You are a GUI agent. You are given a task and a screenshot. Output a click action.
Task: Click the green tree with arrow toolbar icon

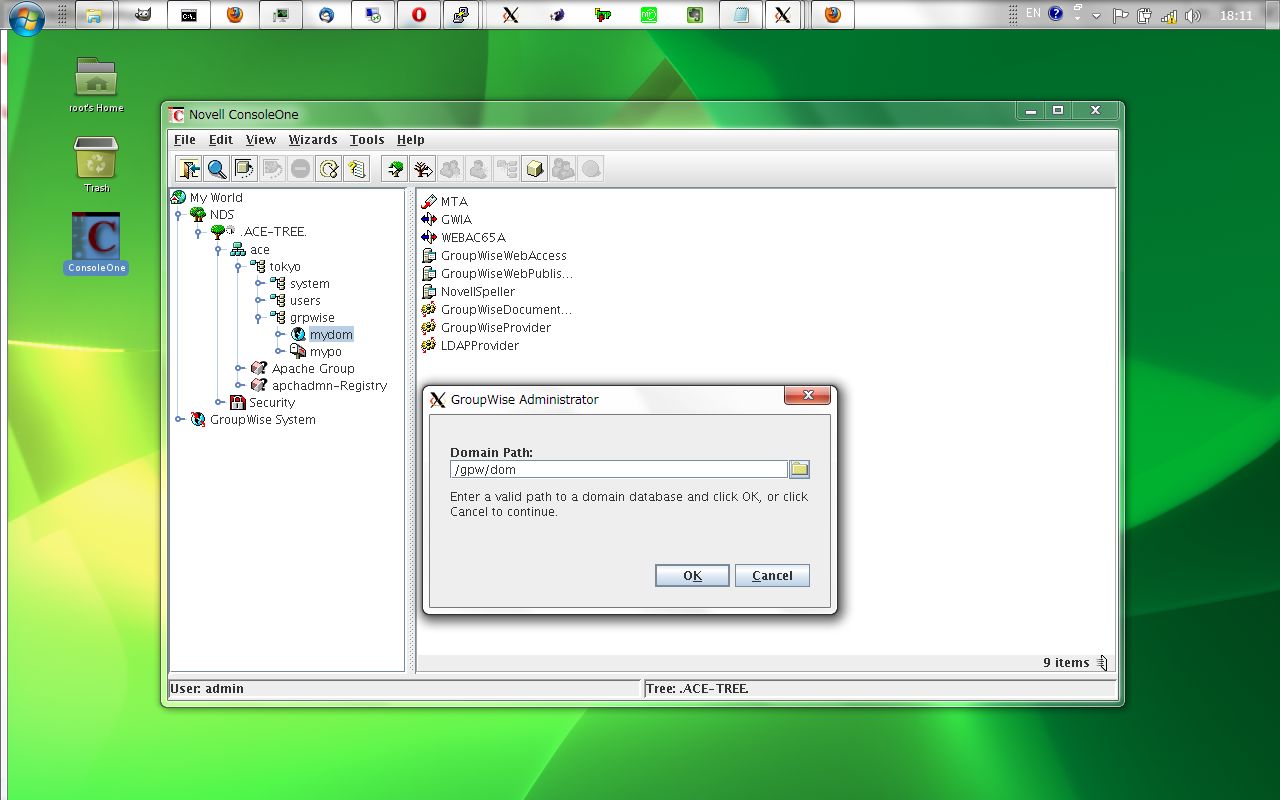[395, 169]
